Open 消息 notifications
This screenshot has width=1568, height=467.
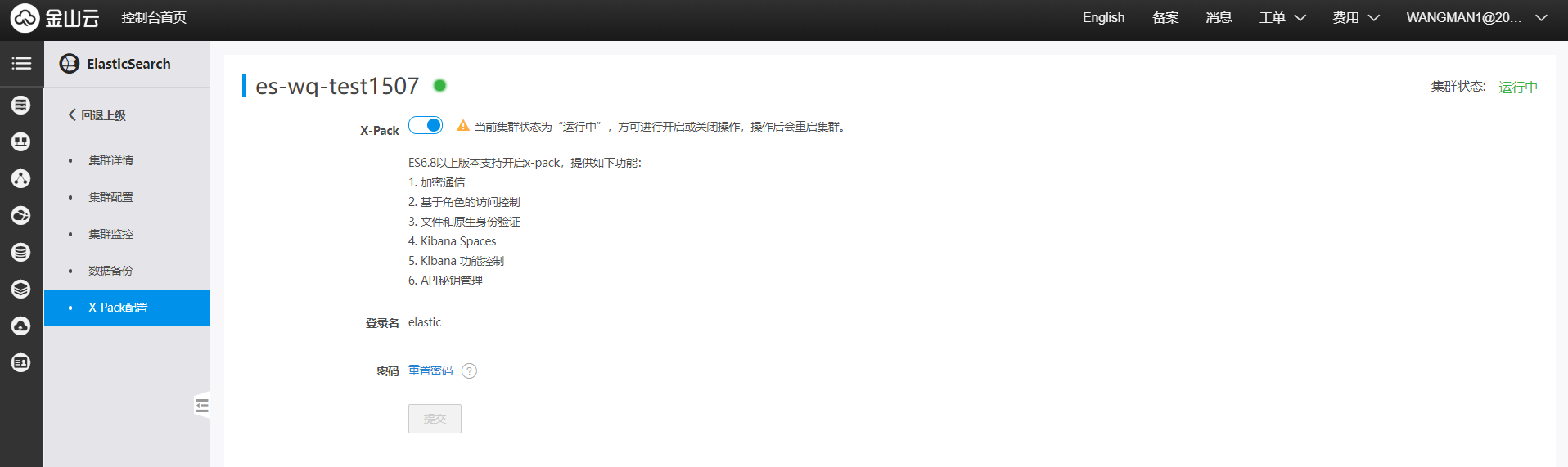tap(1219, 18)
